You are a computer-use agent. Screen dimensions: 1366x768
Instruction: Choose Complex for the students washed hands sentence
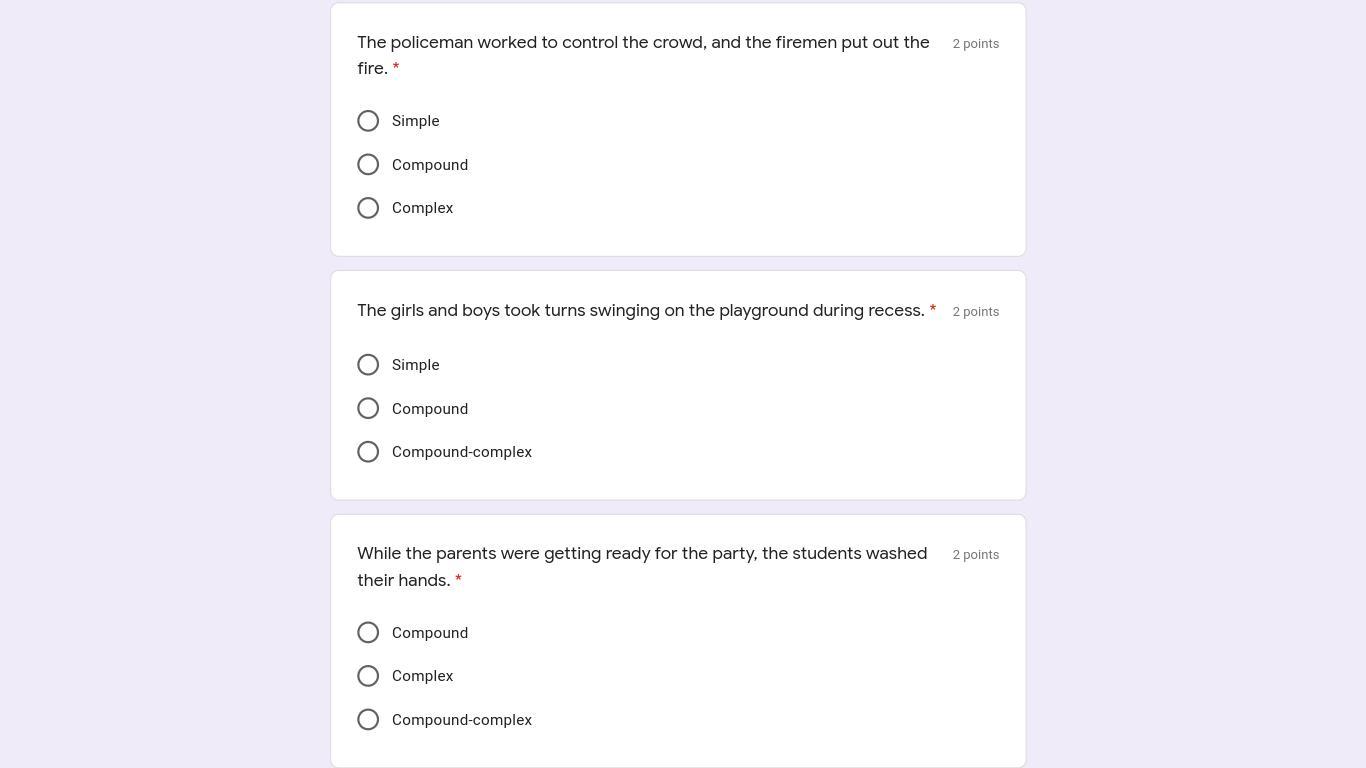pos(368,676)
